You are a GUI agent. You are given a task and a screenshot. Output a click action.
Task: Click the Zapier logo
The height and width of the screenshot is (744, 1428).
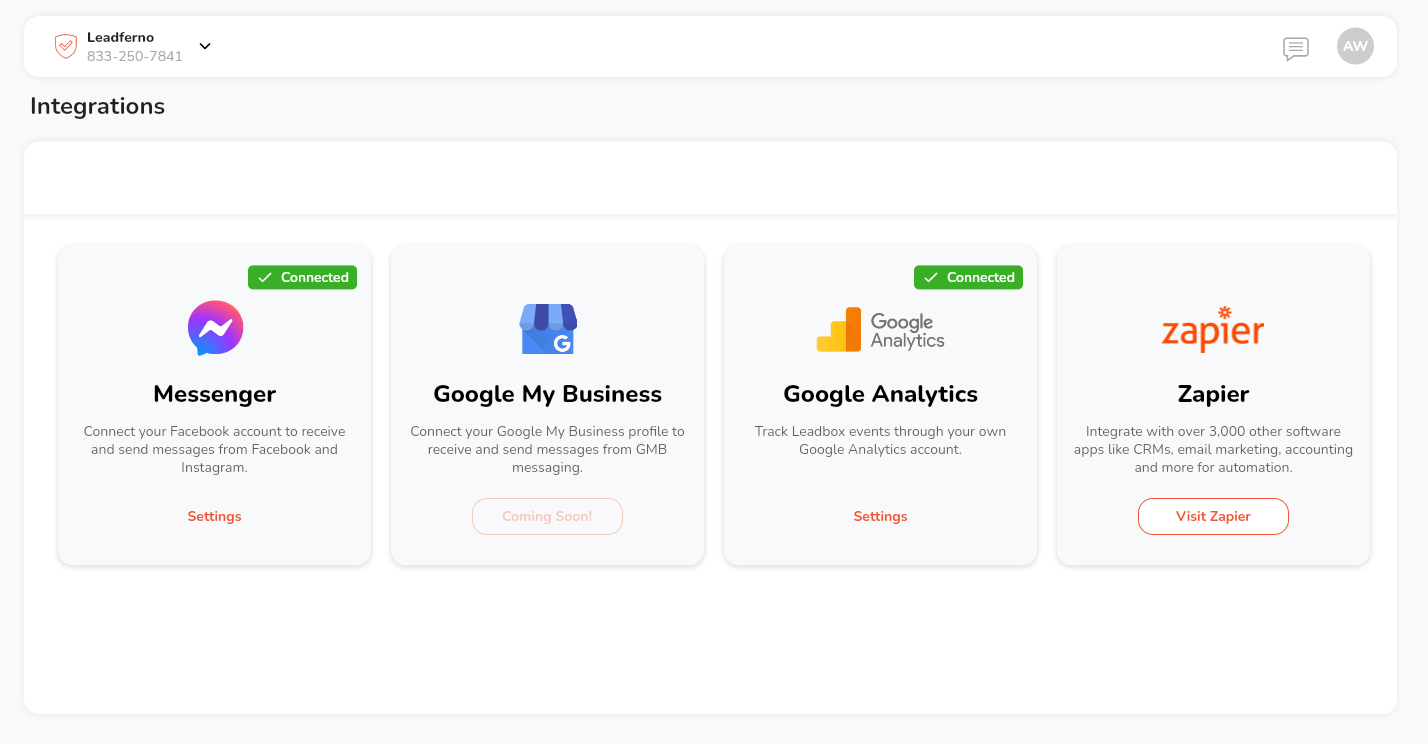tap(1213, 329)
